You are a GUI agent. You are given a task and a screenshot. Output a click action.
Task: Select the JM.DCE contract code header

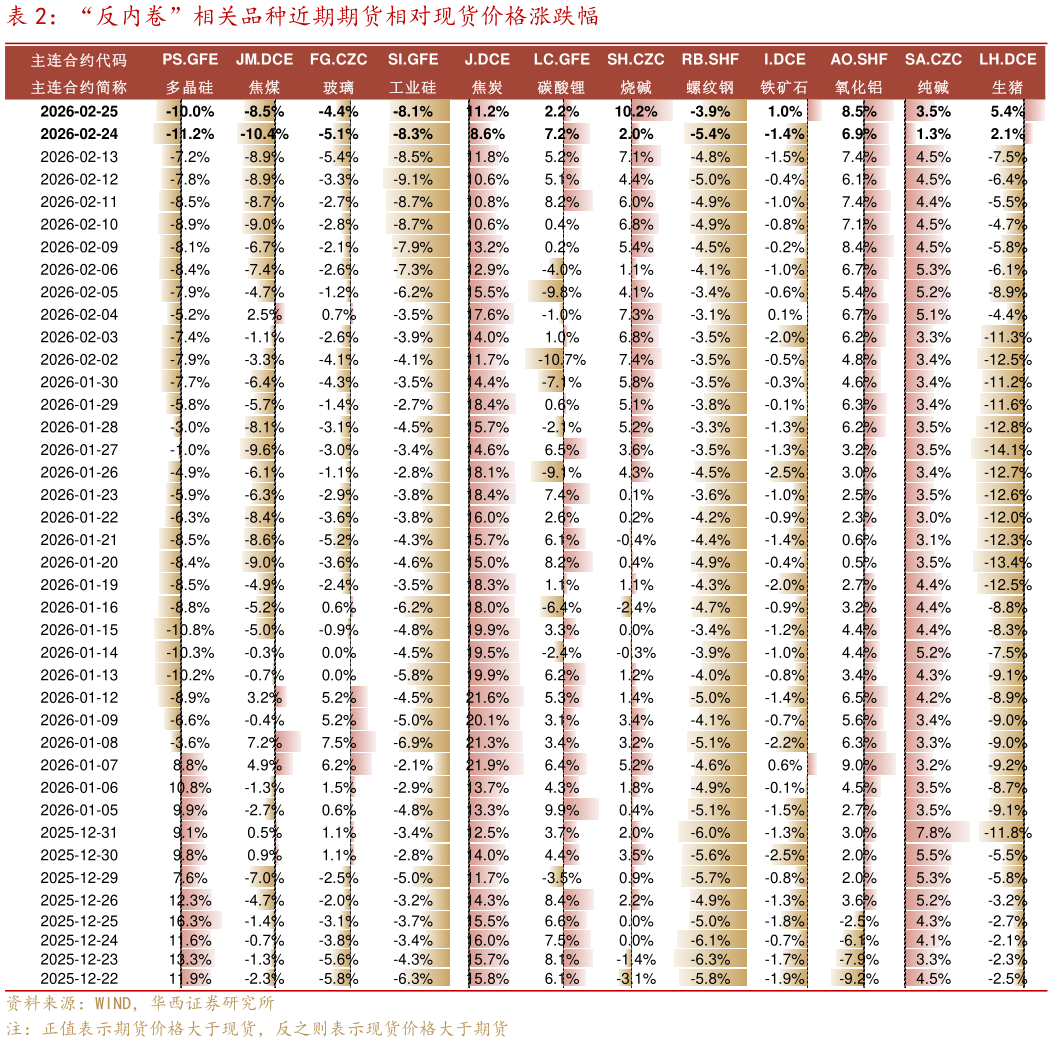(x=264, y=60)
